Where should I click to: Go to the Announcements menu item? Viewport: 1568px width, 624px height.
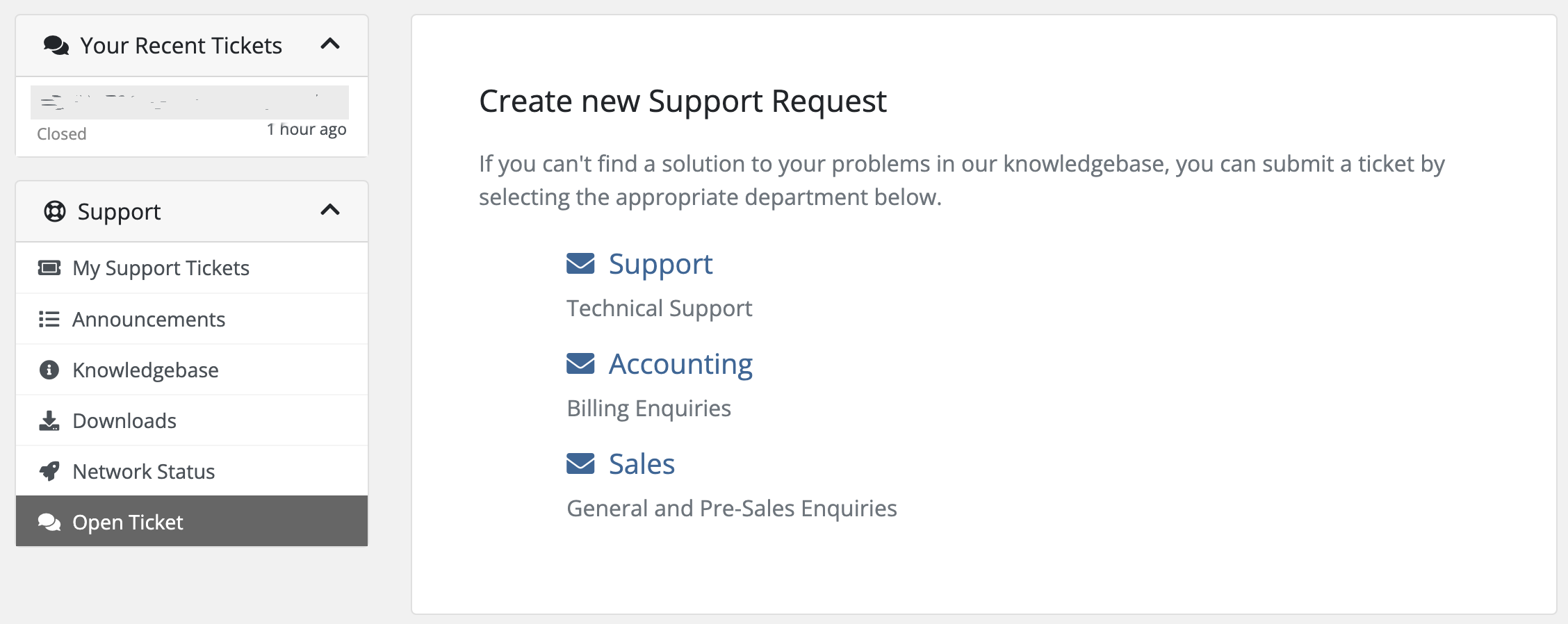tap(149, 319)
